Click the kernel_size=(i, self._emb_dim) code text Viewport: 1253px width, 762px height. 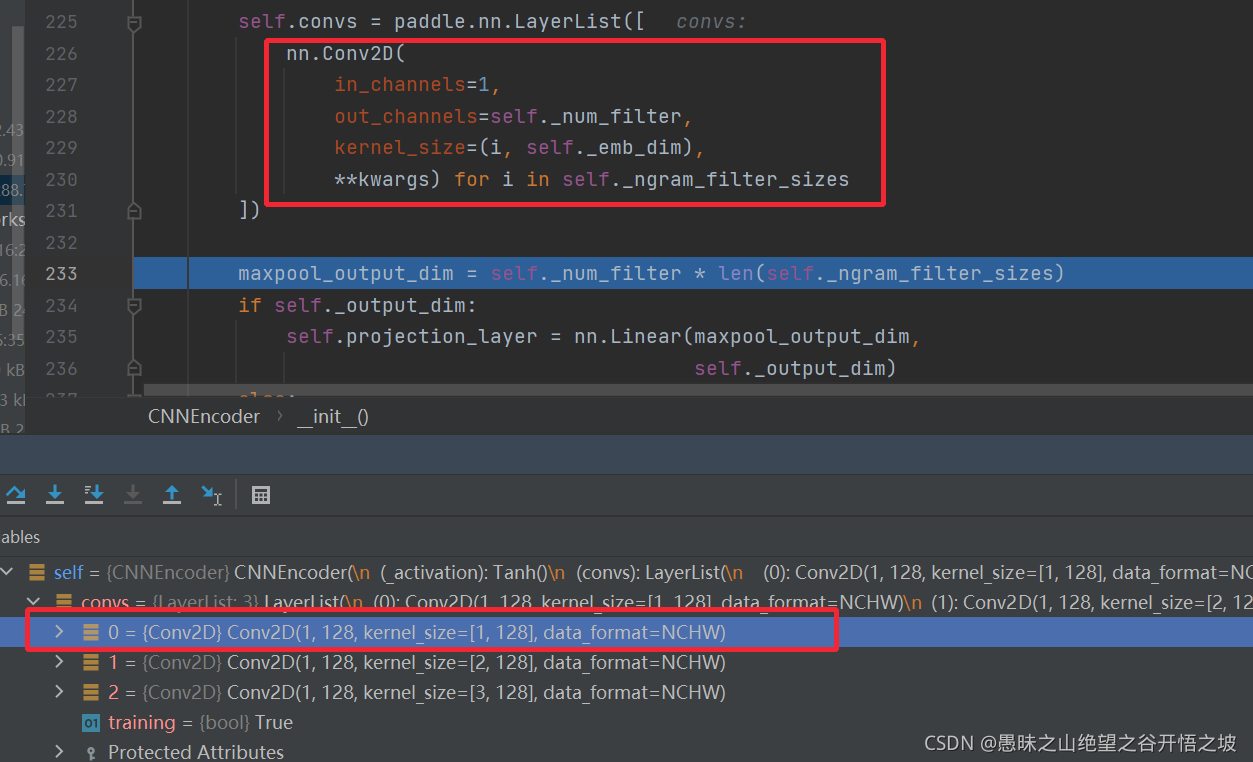point(514,148)
